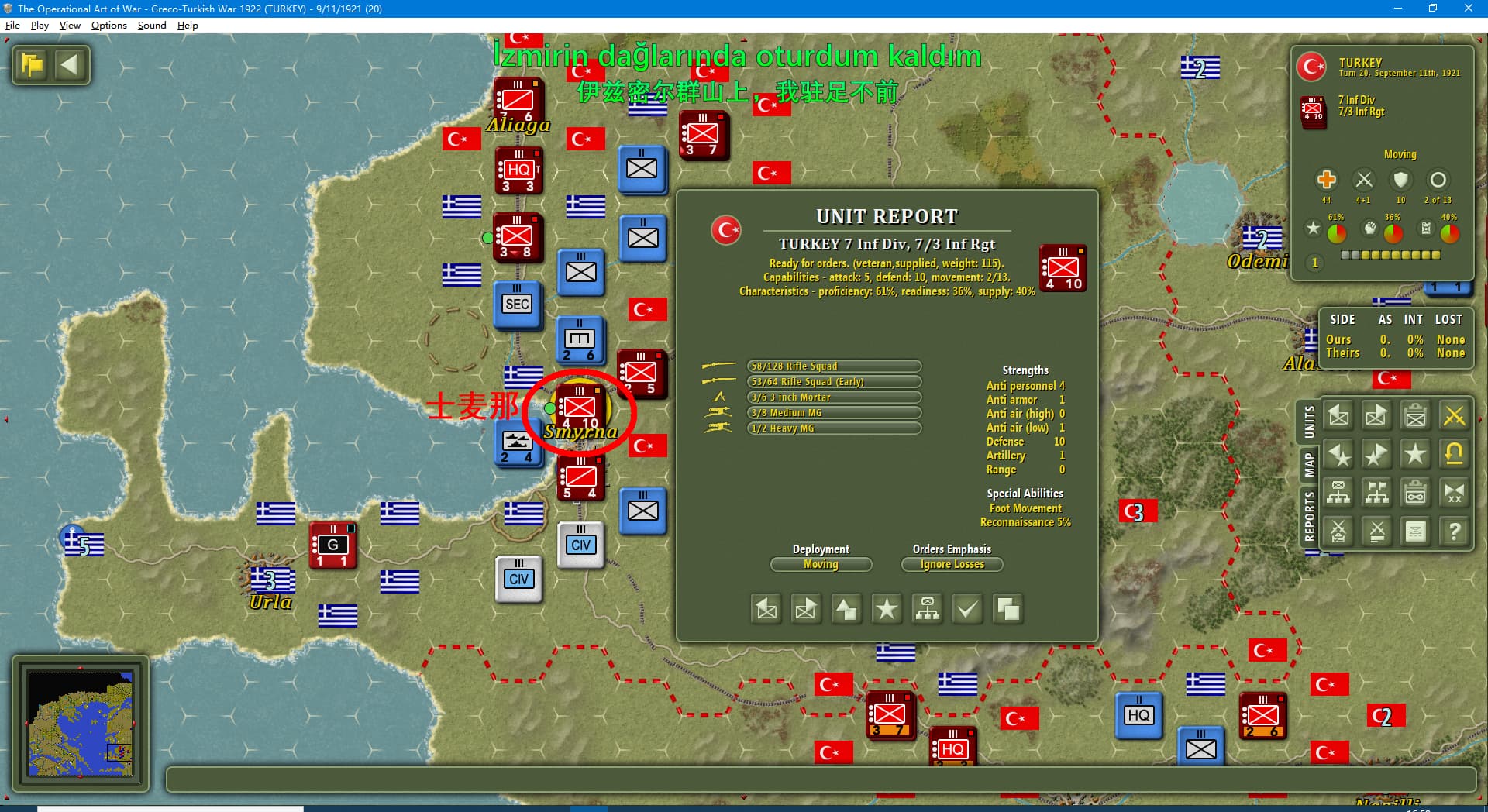
Task: Click the up-triangle square icon in Unit Report
Action: click(846, 610)
